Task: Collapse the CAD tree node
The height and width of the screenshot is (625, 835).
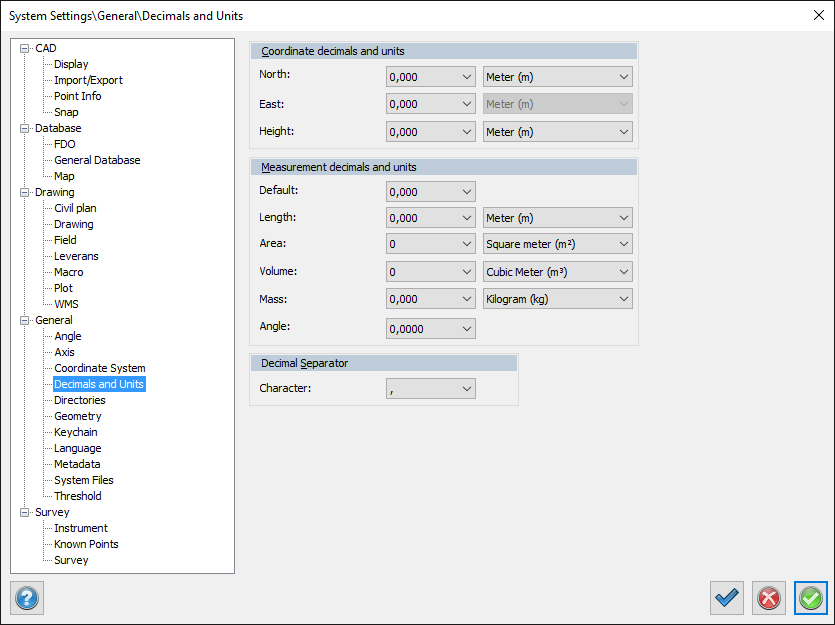Action: click(x=25, y=48)
